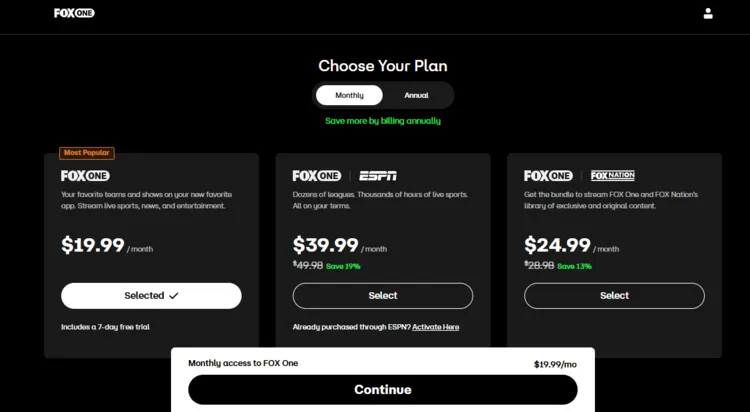
Task: Click the FOX Nation logo on bundle card
Action: click(x=613, y=175)
